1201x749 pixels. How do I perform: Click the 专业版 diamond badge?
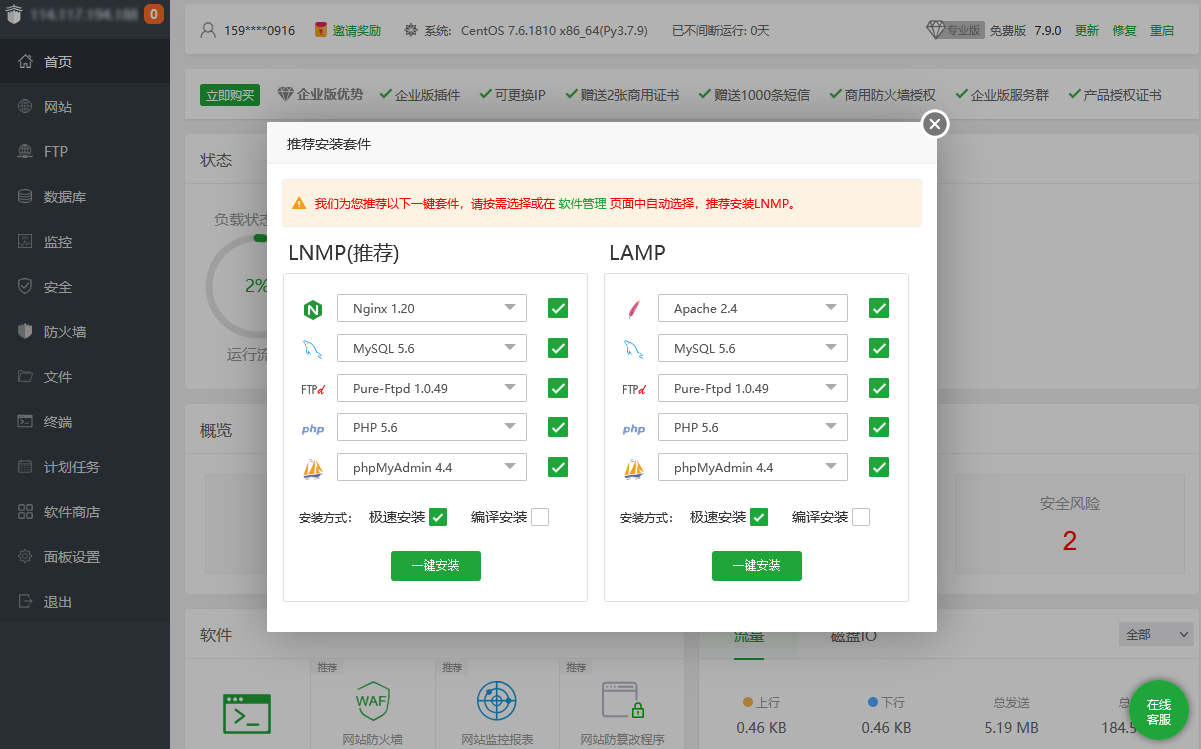(x=955, y=30)
